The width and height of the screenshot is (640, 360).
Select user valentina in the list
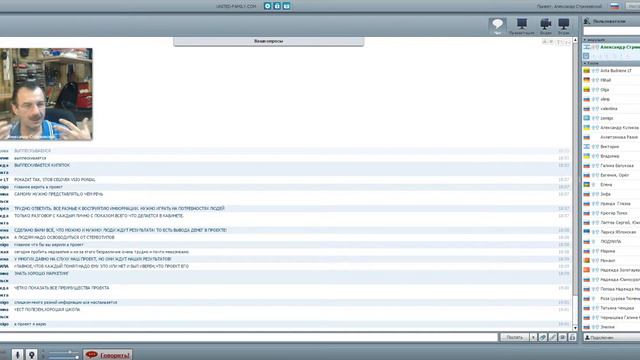click(x=609, y=109)
